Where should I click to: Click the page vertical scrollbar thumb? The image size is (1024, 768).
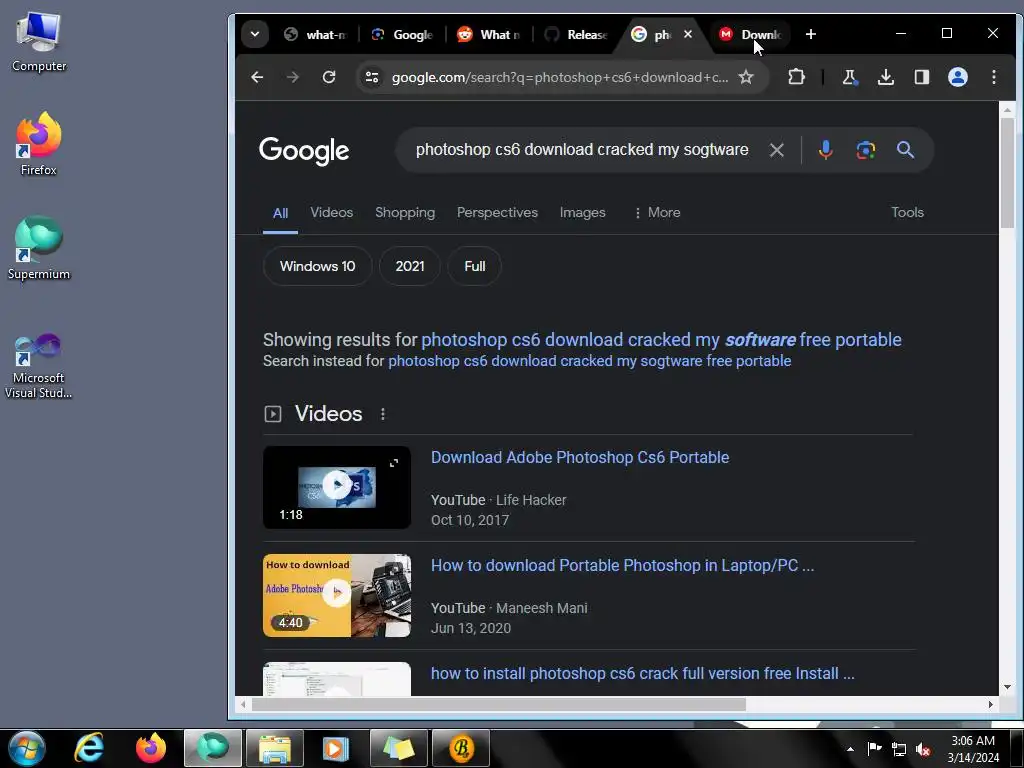tap(1007, 173)
